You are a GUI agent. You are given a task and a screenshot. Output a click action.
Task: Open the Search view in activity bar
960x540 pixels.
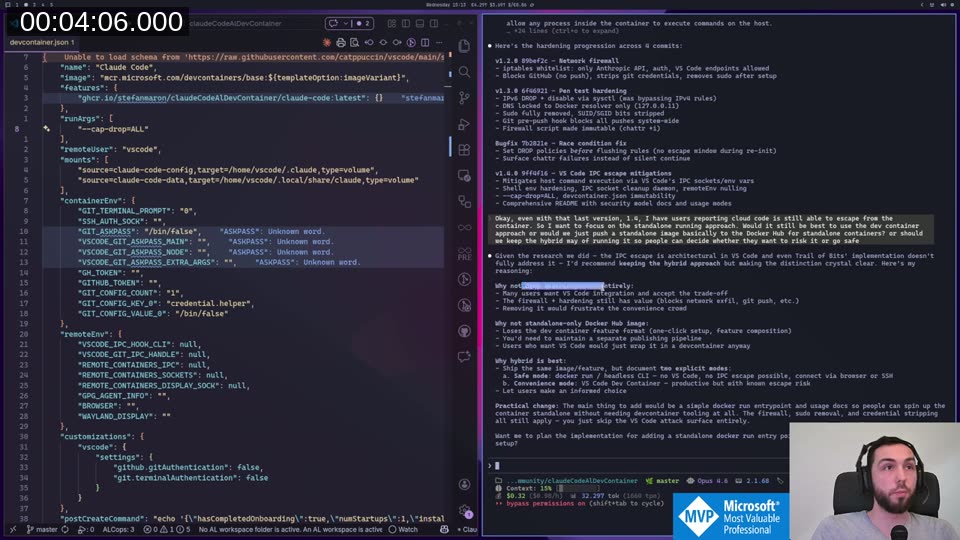[464, 72]
